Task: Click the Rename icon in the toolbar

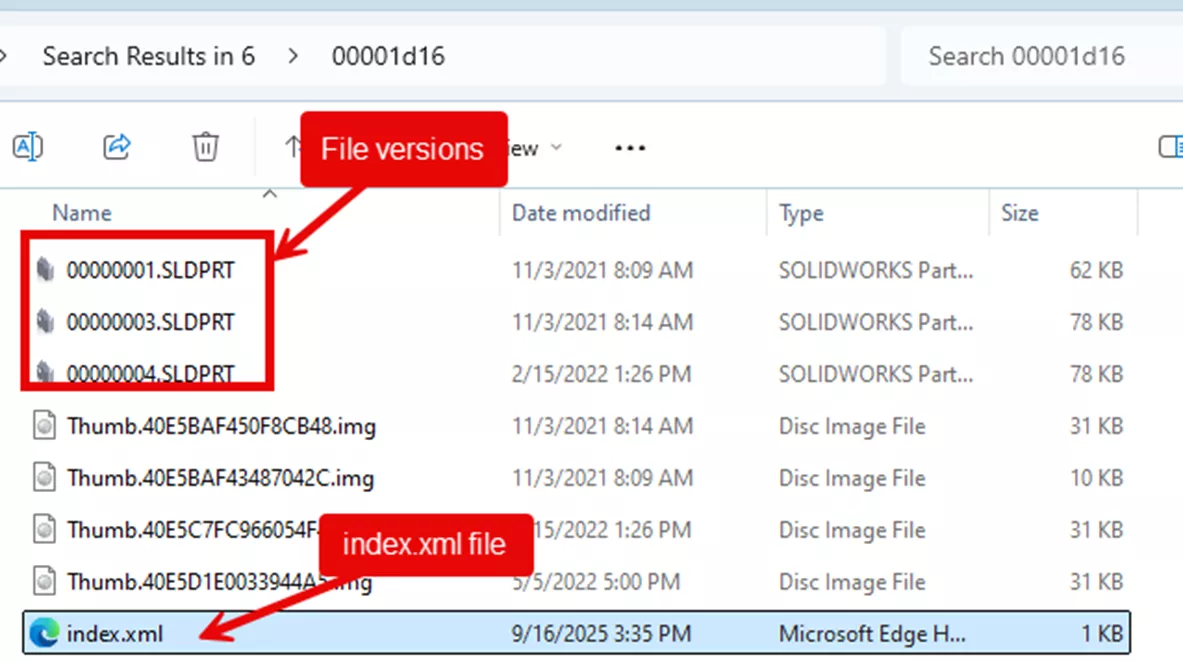Action: (x=28, y=147)
